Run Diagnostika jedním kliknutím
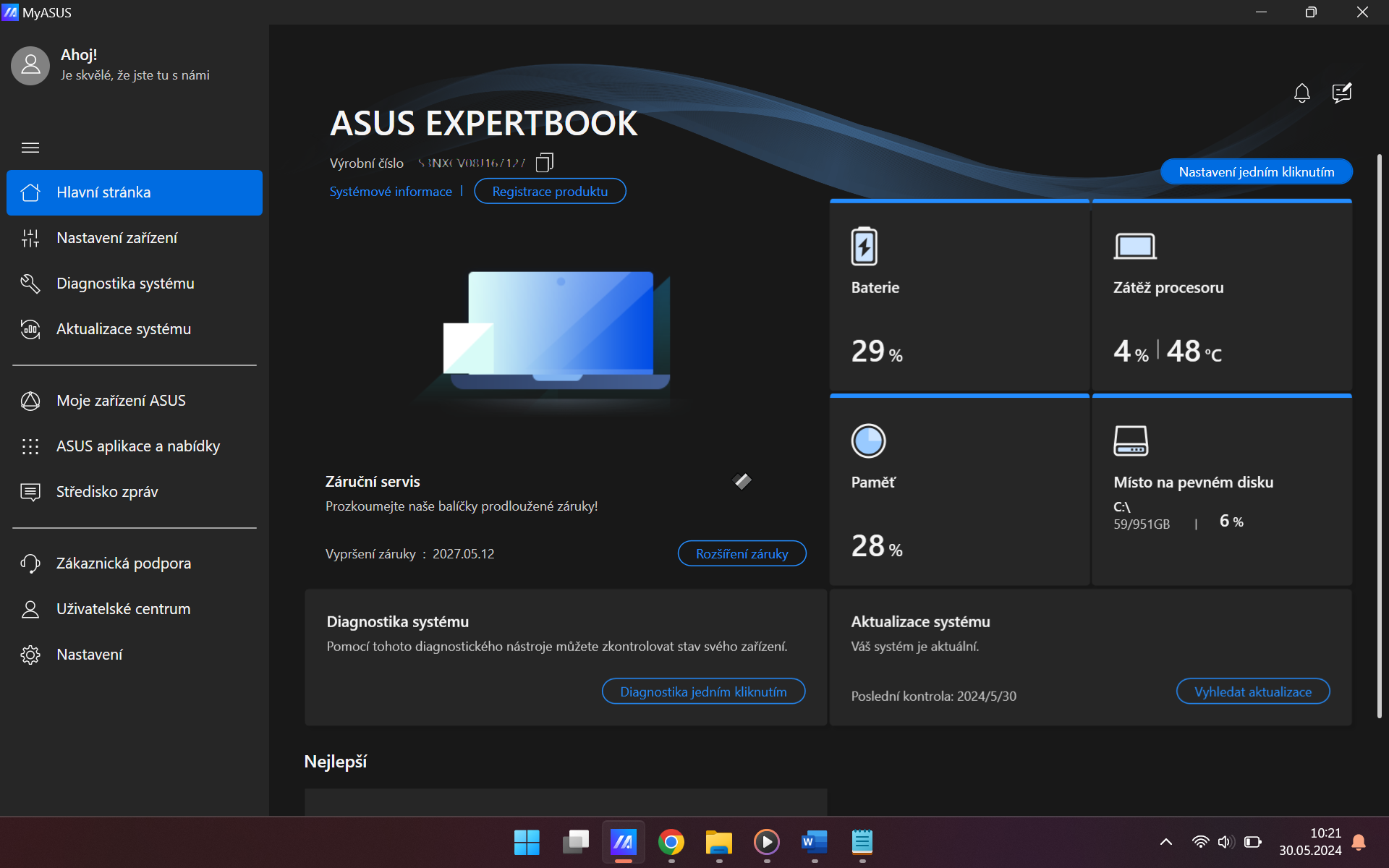Viewport: 1389px width, 868px height. [x=703, y=692]
